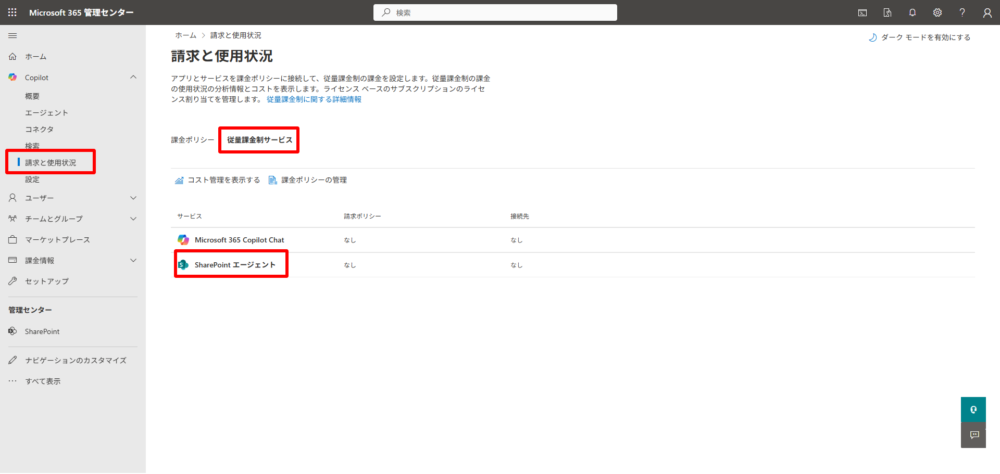Screen dimensions: 1000x474
Task: Collapse the Copilot navigation section
Action: (x=133, y=77)
